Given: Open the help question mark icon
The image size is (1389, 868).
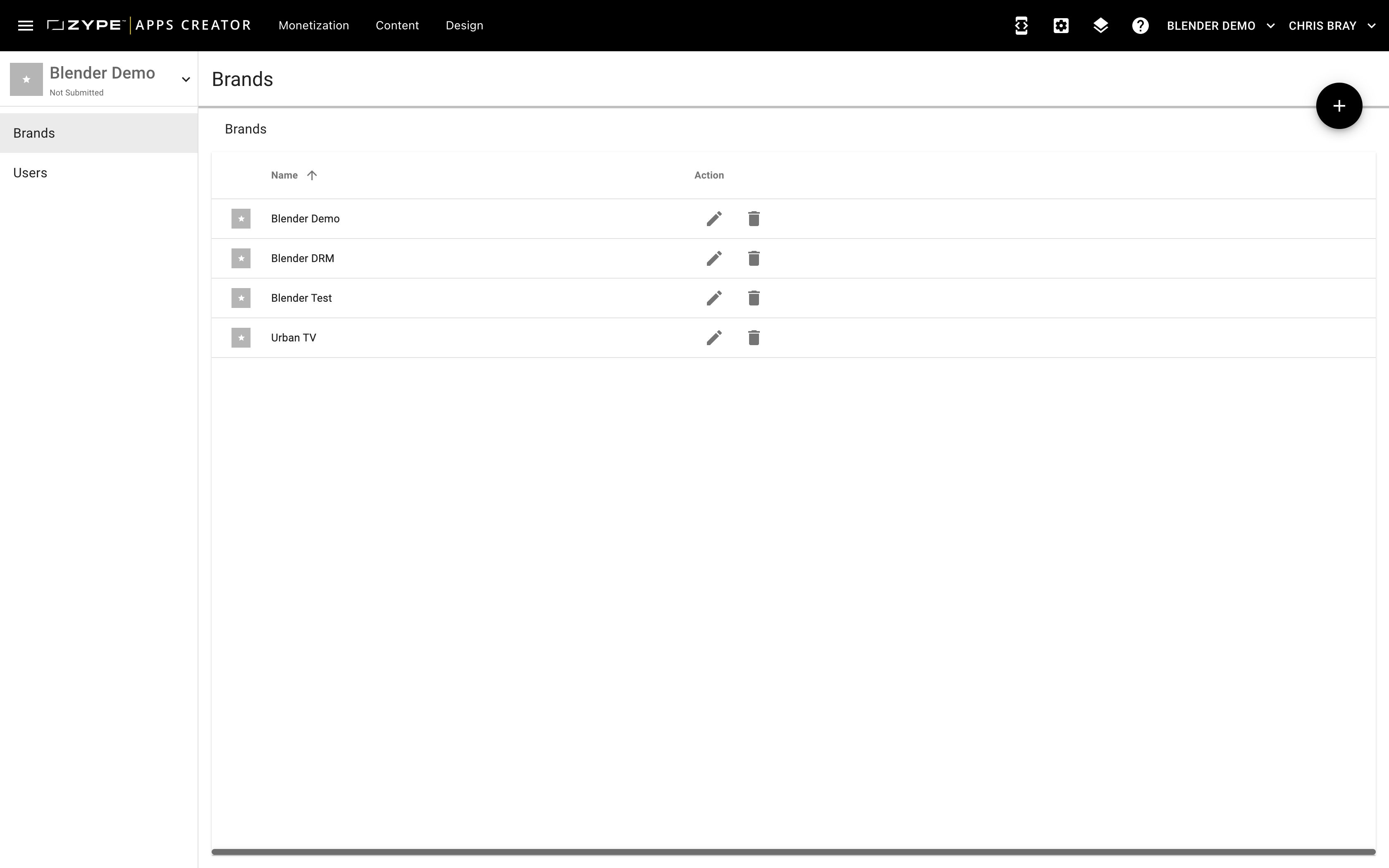Looking at the screenshot, I should coord(1140,25).
